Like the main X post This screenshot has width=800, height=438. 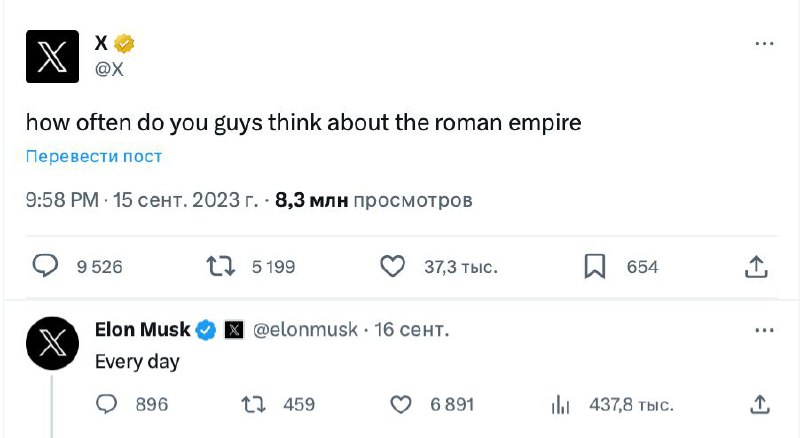point(393,266)
